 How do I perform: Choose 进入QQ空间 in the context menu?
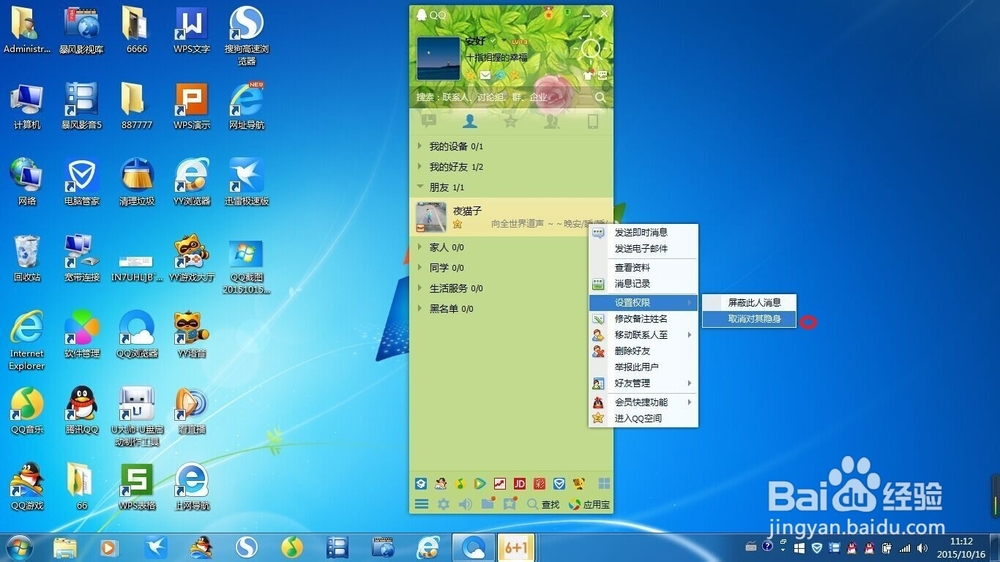643,418
